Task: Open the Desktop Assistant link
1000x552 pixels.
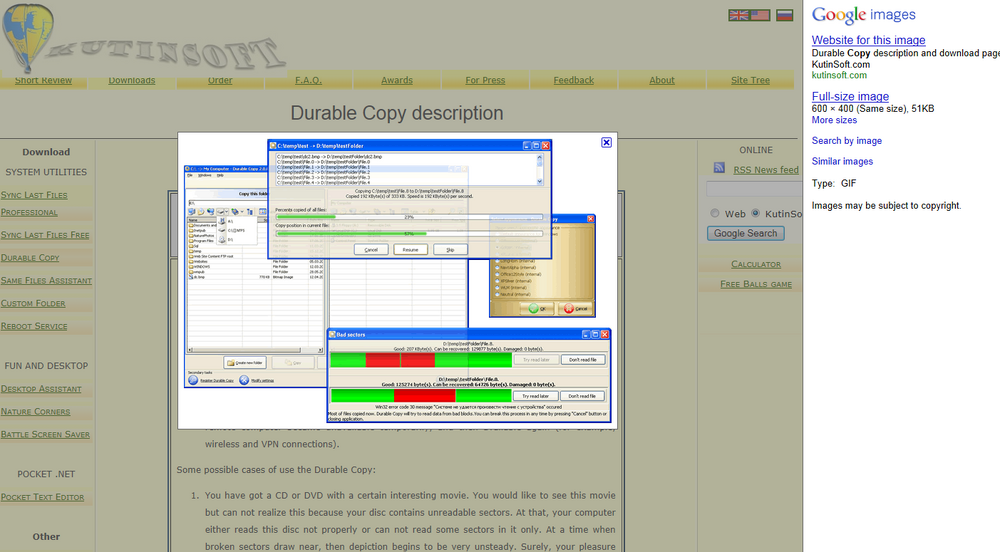Action: click(41, 389)
